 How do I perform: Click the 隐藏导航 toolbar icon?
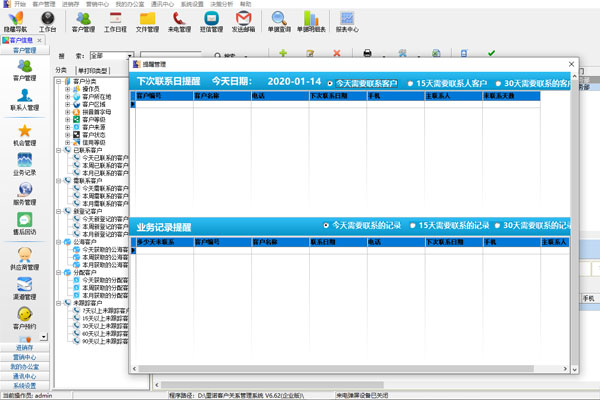(x=15, y=22)
